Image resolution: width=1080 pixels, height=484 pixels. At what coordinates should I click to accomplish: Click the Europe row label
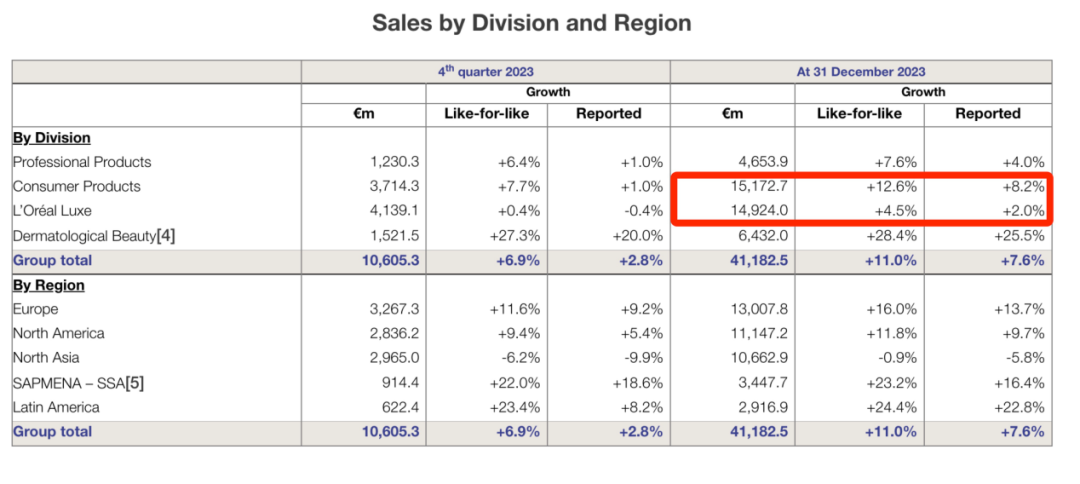click(36, 310)
